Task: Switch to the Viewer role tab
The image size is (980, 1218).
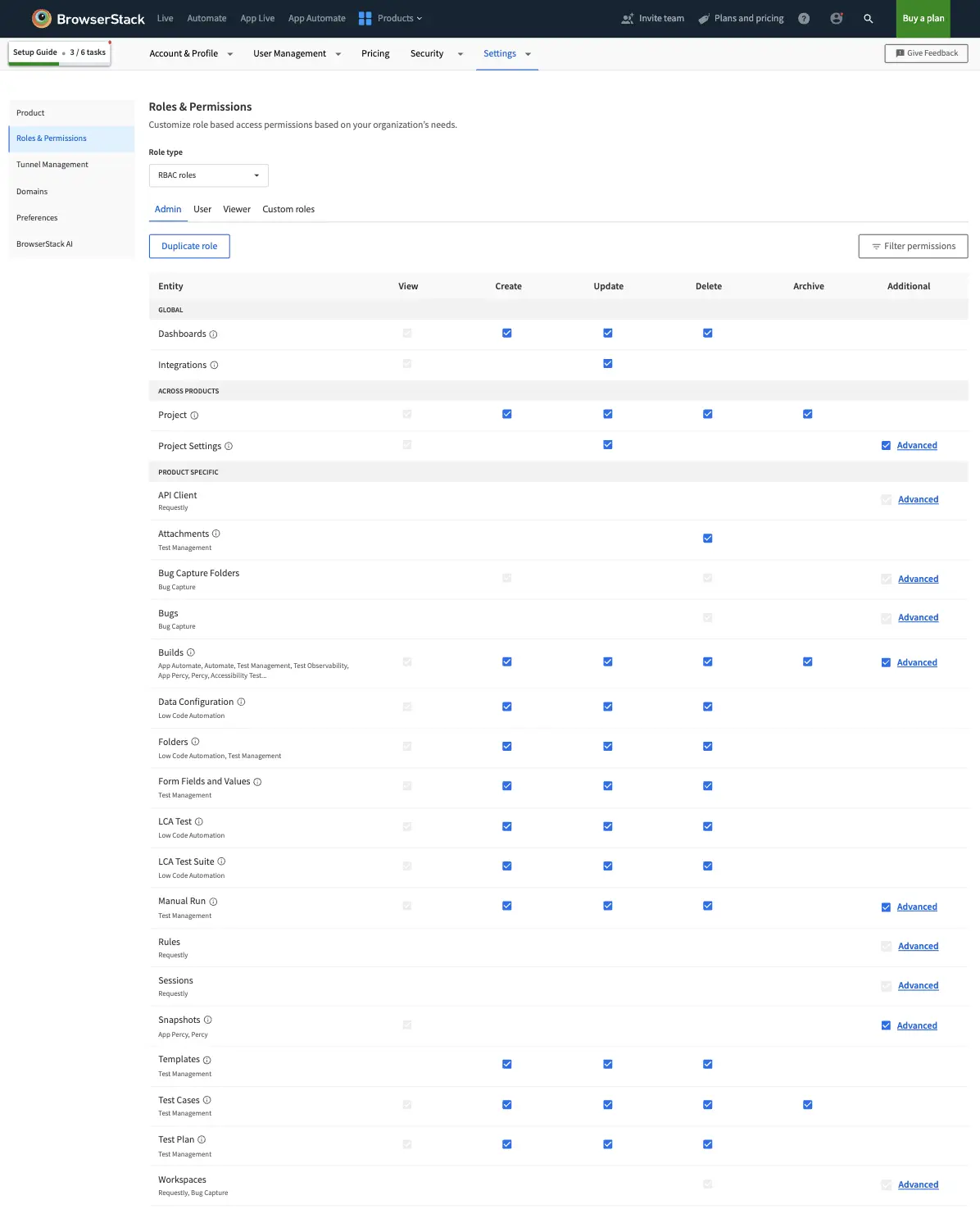Action: [237, 209]
